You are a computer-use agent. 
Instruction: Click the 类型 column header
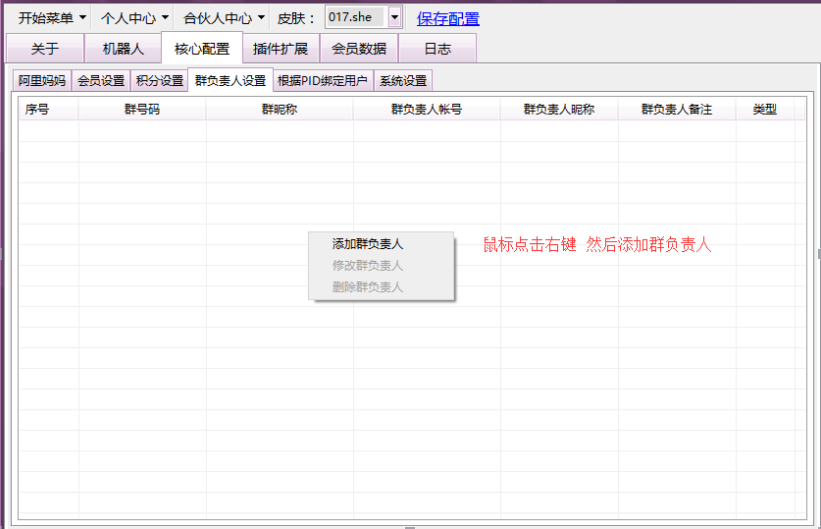[764, 110]
